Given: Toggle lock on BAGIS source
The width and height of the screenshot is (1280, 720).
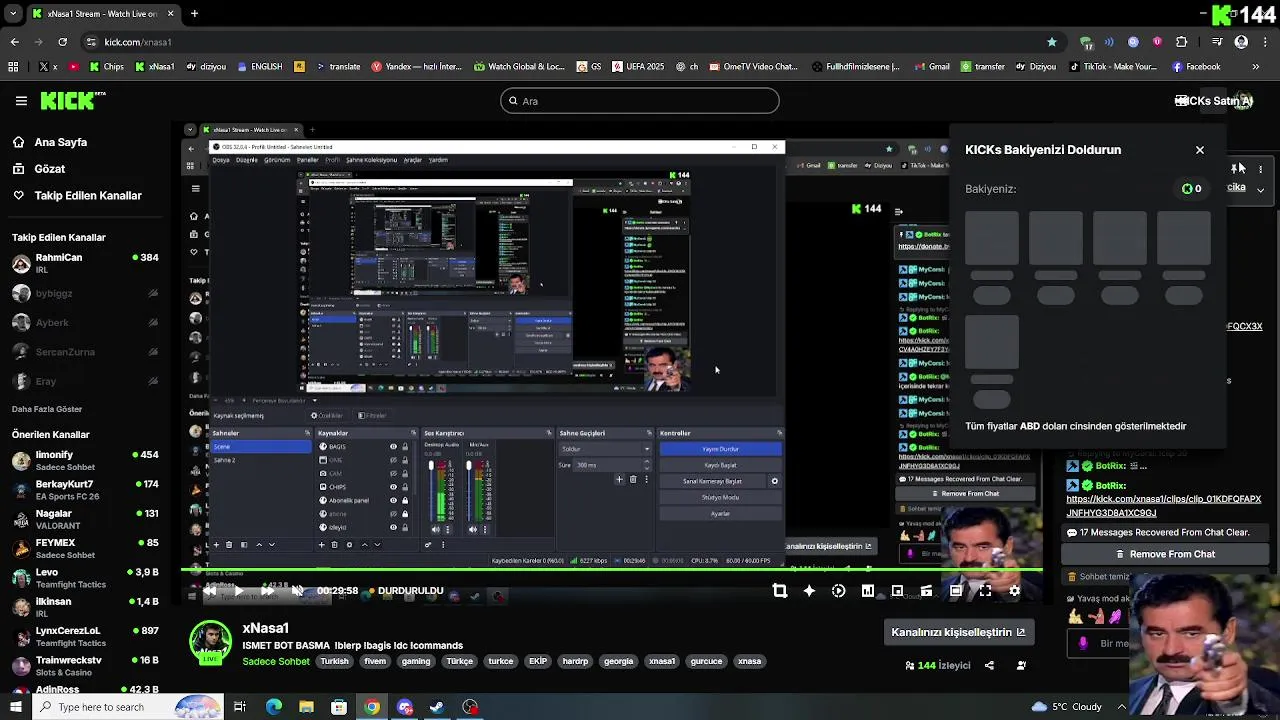Looking at the screenshot, I should point(405,447).
